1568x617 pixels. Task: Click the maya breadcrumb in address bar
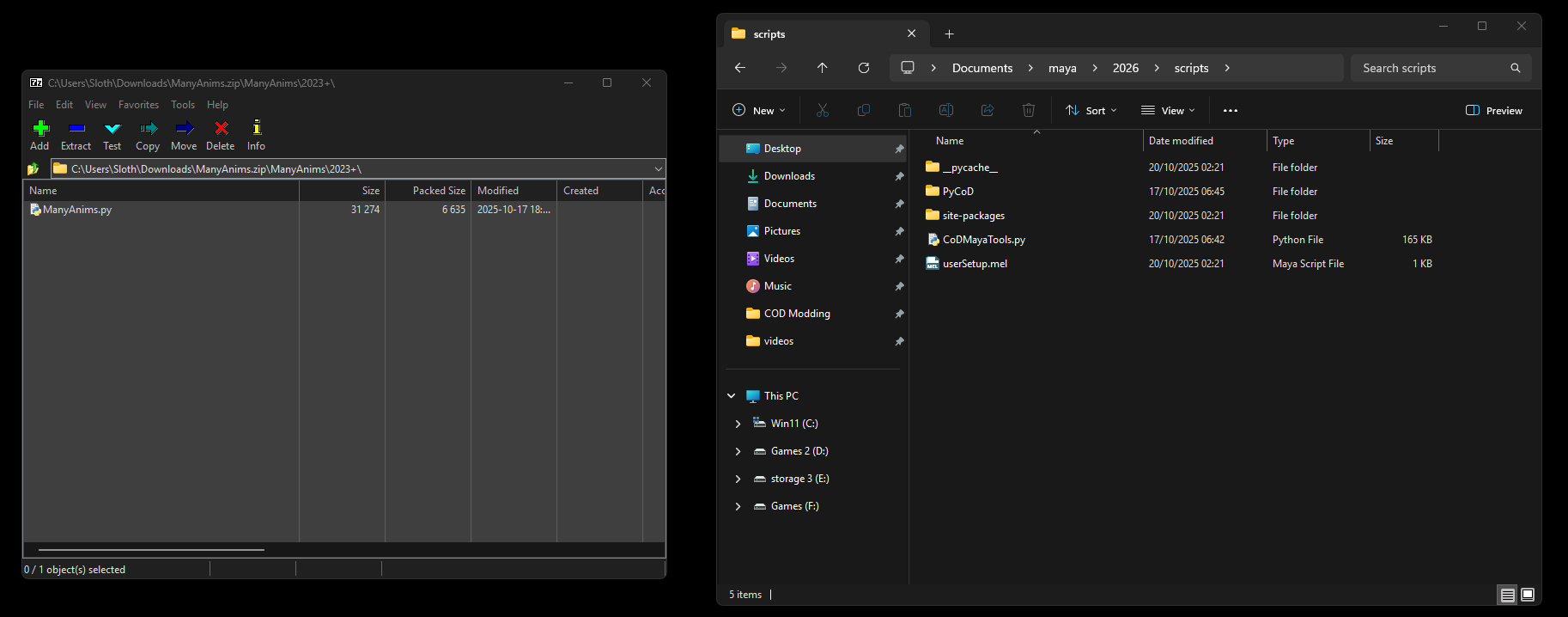pos(1062,68)
